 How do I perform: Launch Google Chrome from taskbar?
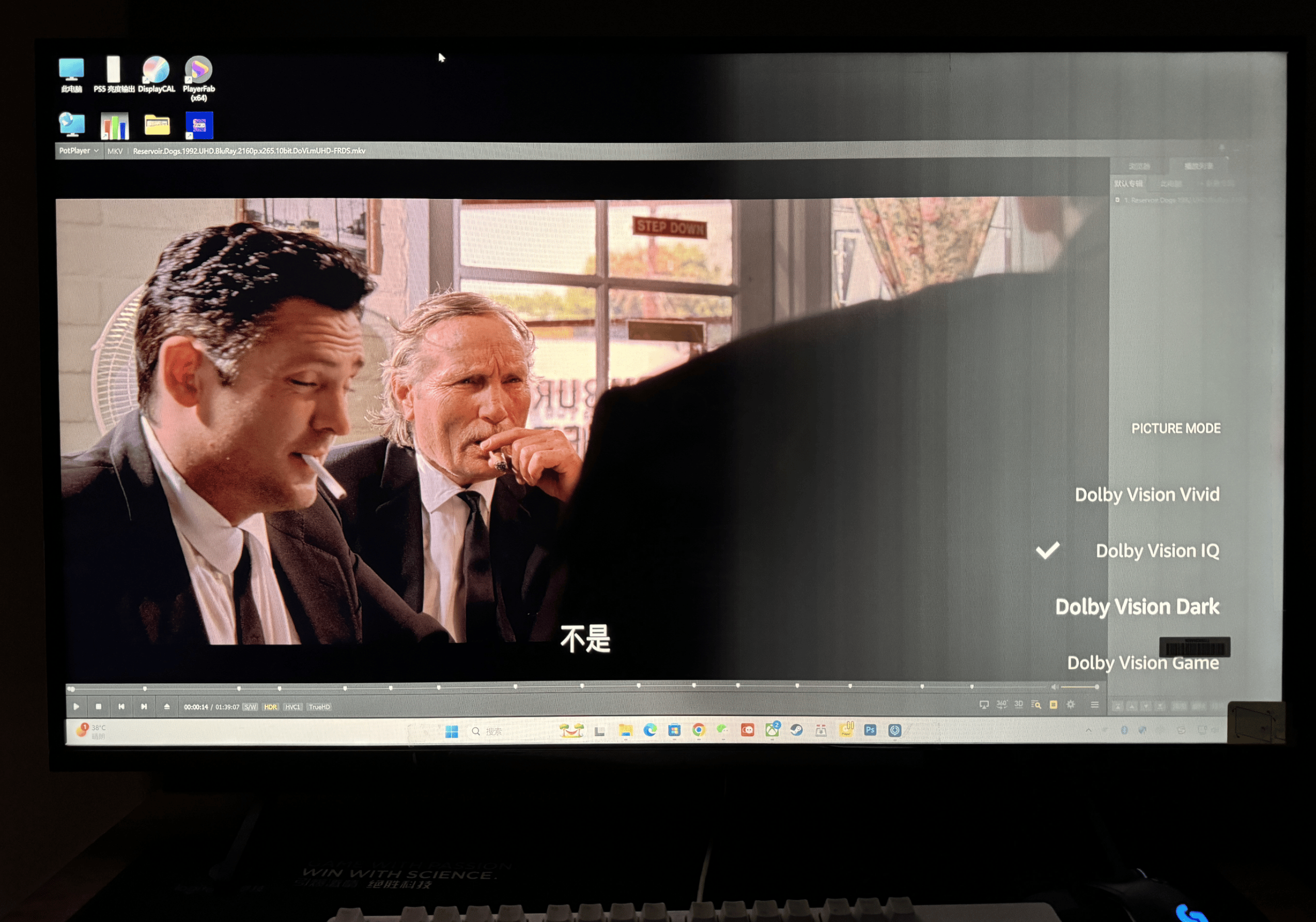tap(699, 730)
